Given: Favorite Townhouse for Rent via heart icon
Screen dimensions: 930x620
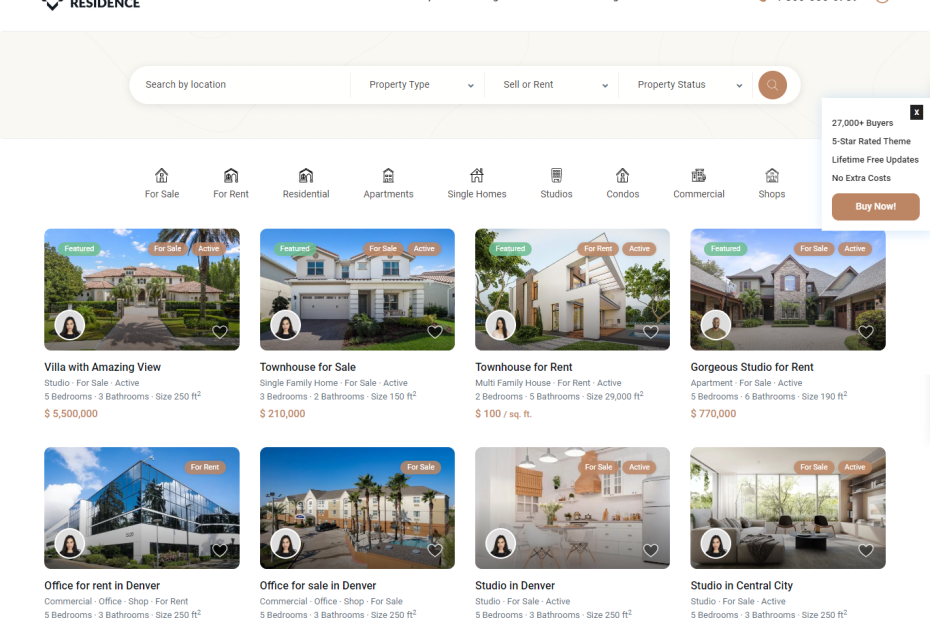Looking at the screenshot, I should [x=651, y=332].
